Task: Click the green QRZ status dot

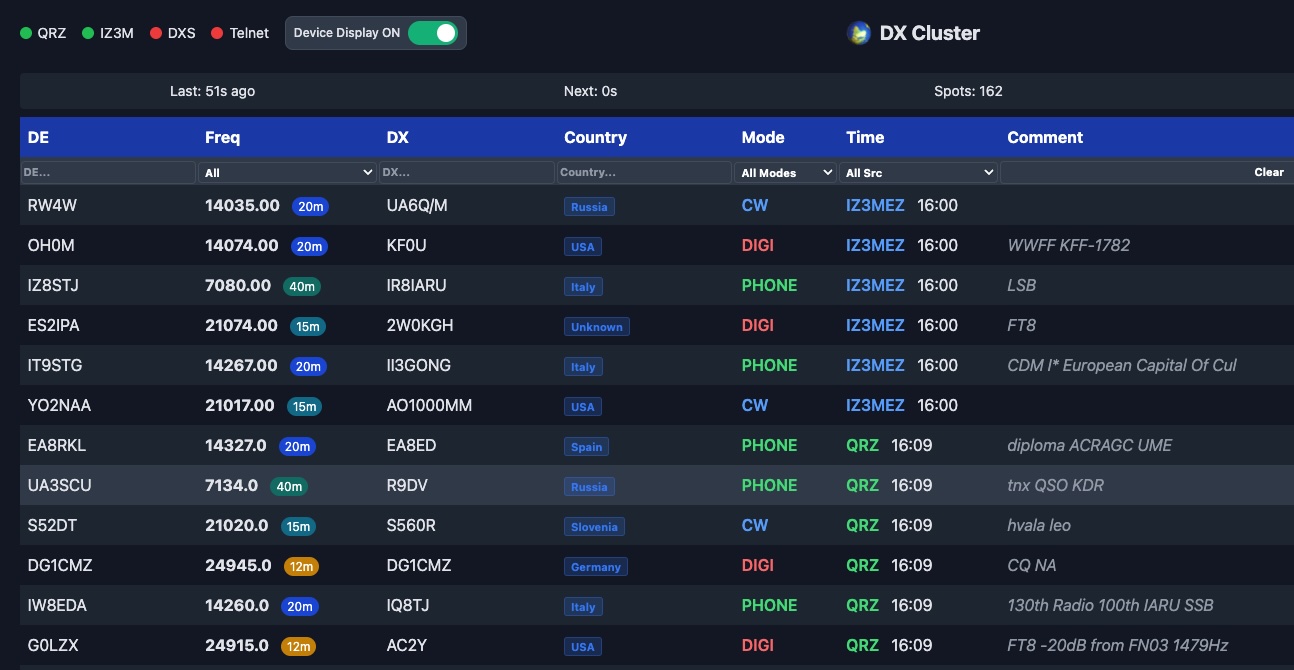Action: tap(26, 33)
